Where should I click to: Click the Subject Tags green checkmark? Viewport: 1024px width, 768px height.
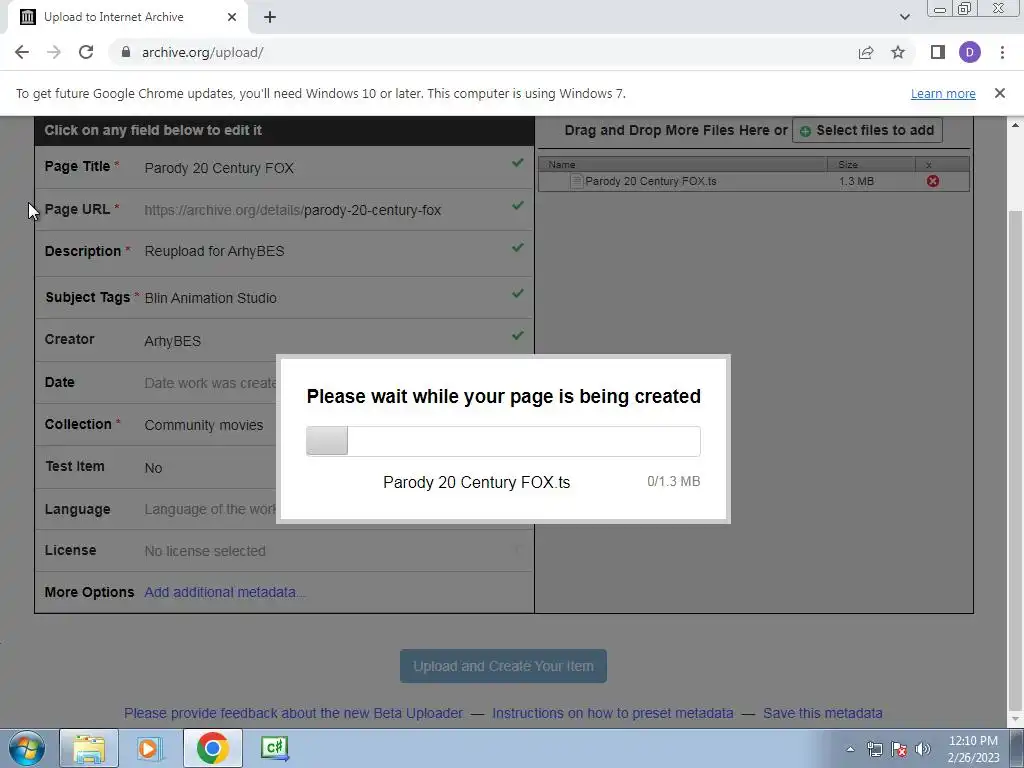[518, 293]
